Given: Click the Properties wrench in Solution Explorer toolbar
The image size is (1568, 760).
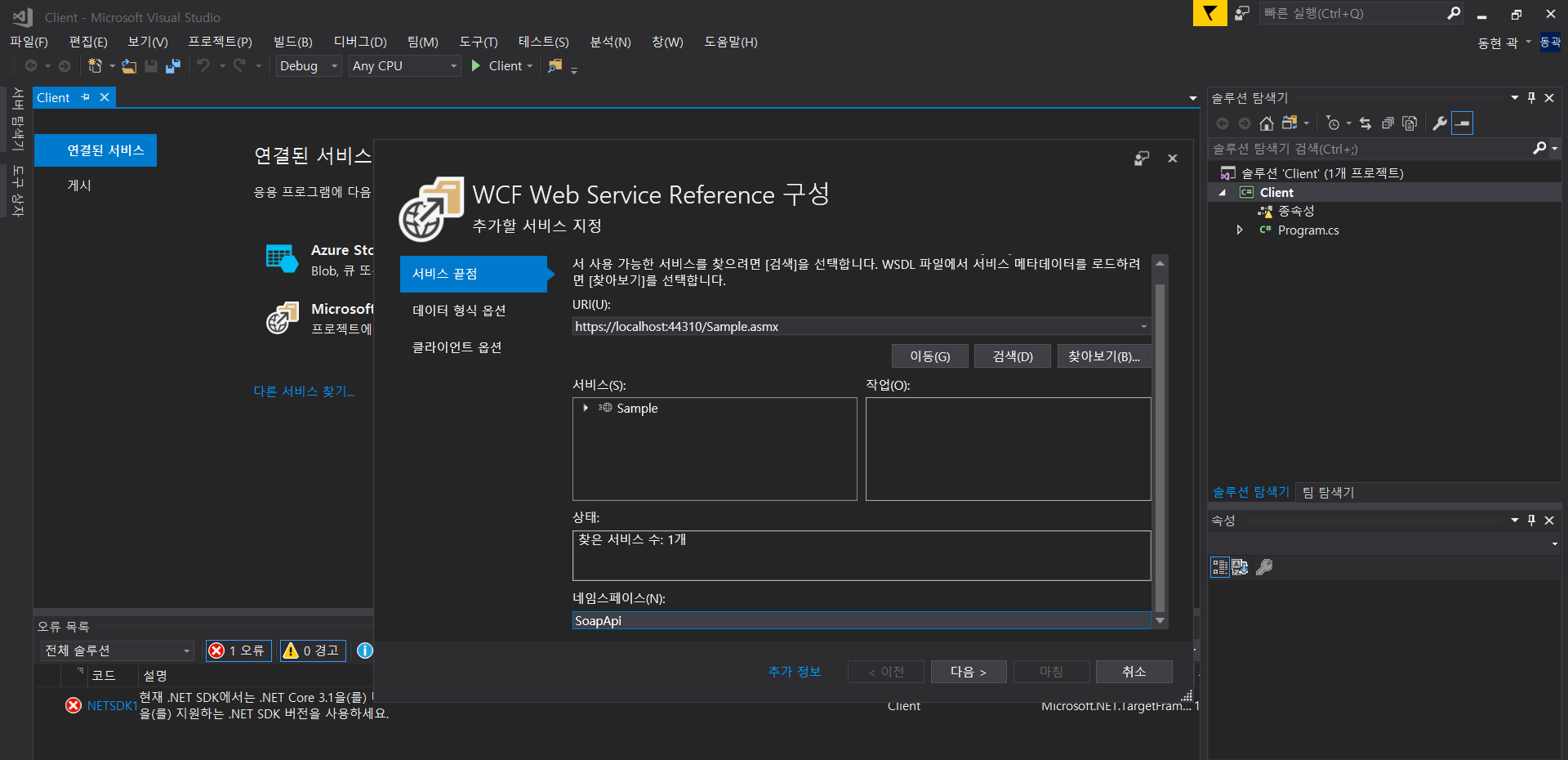Looking at the screenshot, I should [x=1440, y=123].
